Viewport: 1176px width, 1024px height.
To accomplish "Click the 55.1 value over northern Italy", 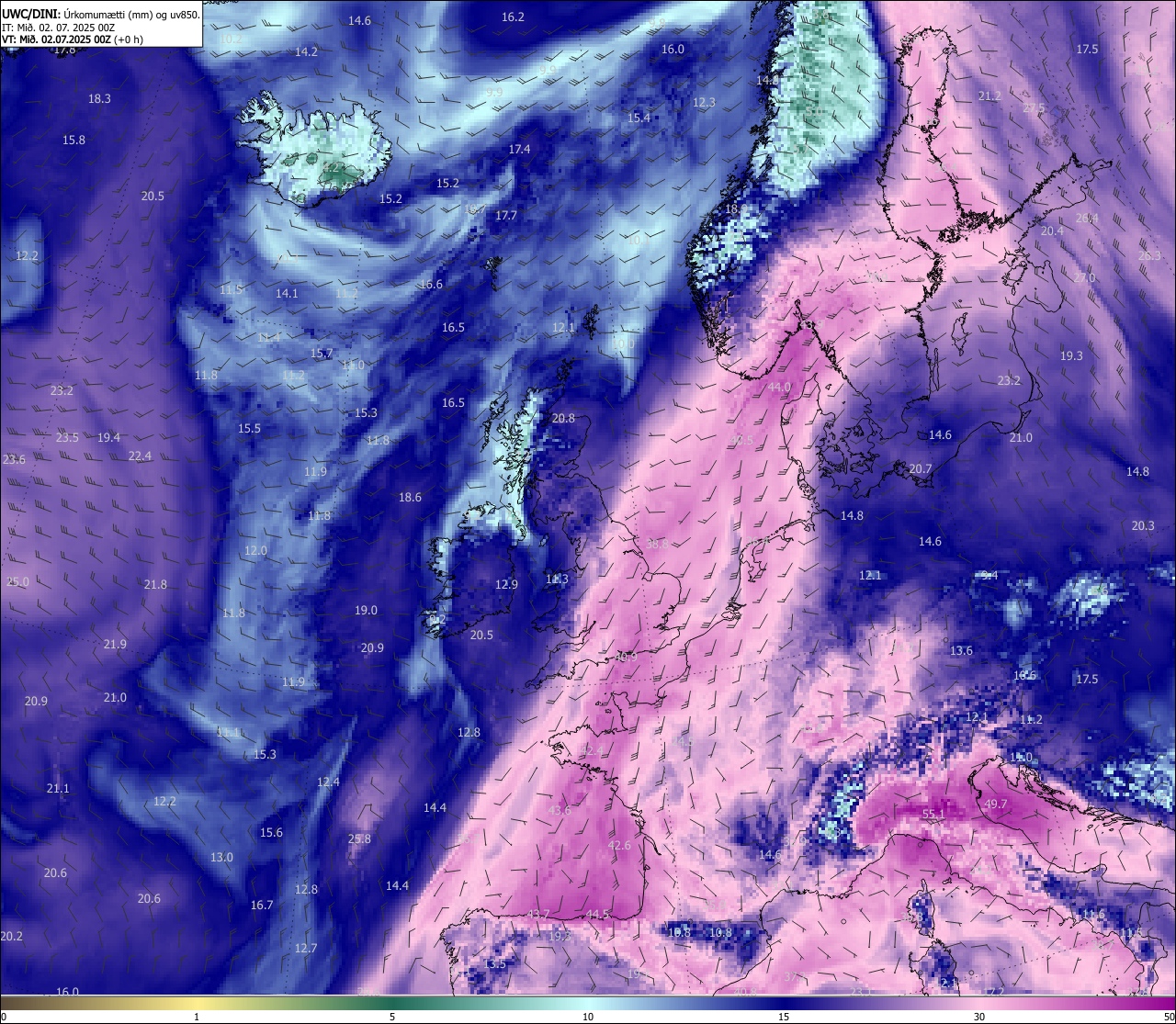I will pyautogui.click(x=933, y=815).
